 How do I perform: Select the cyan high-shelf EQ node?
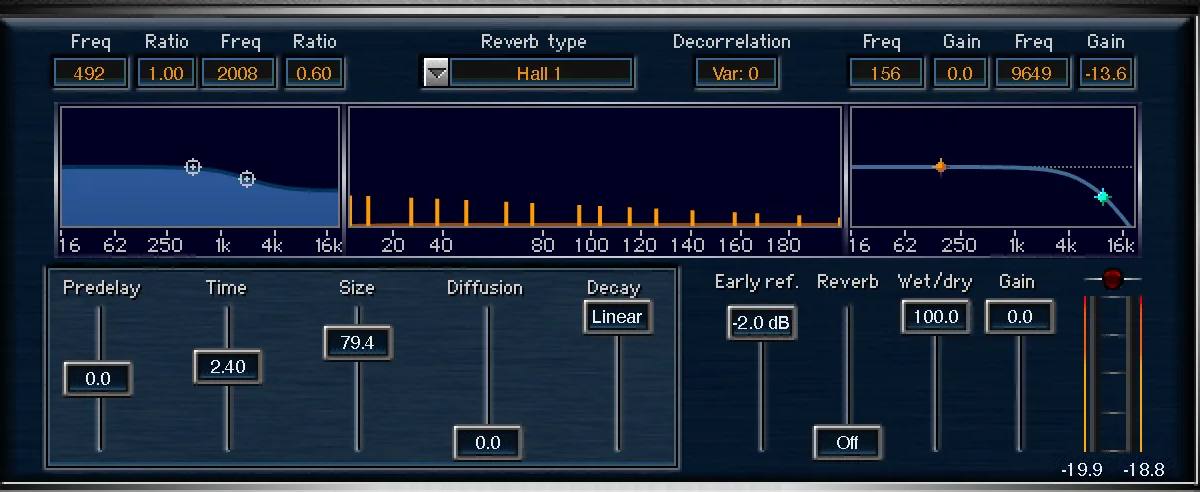(1103, 197)
